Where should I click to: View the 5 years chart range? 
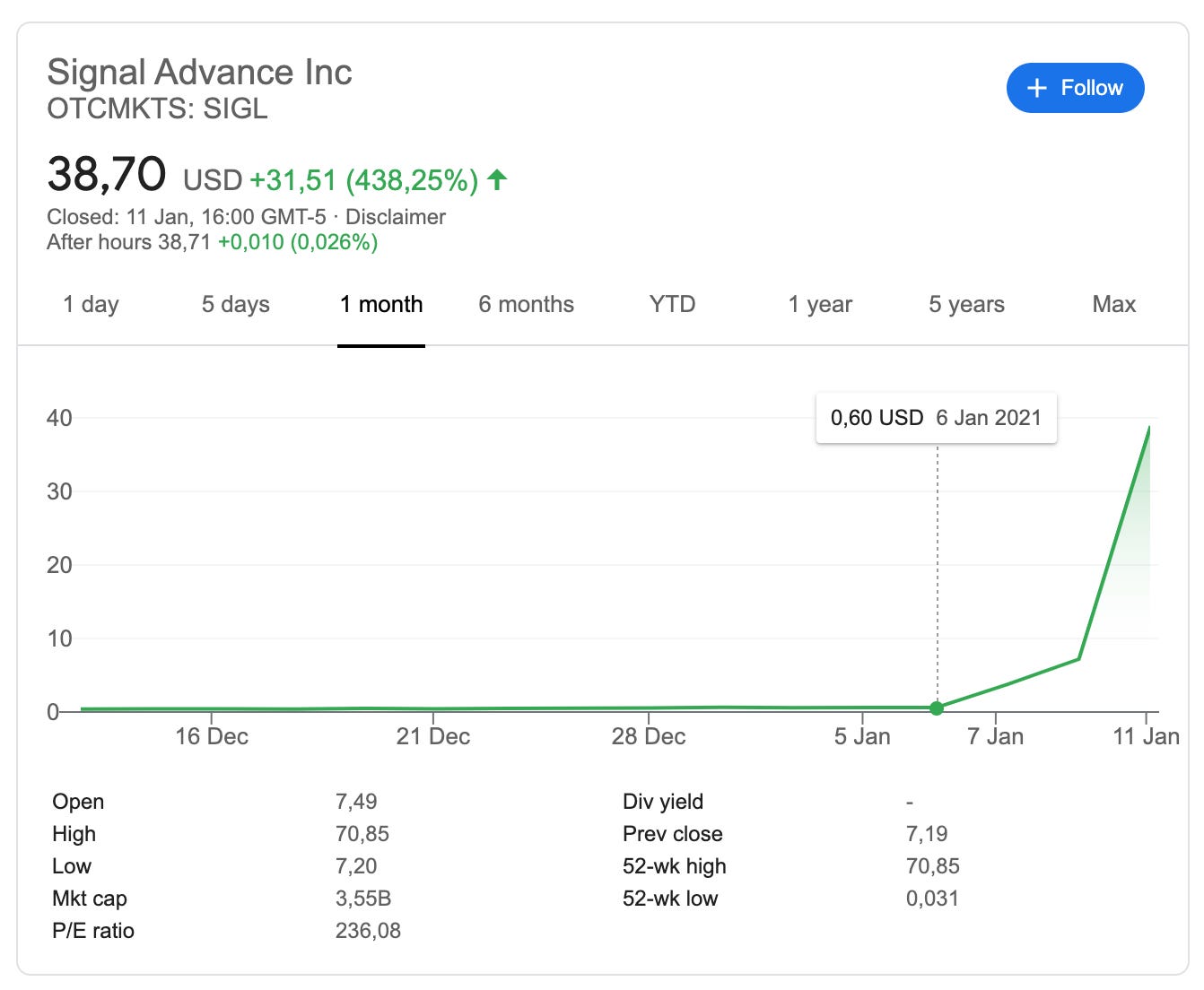point(967,304)
